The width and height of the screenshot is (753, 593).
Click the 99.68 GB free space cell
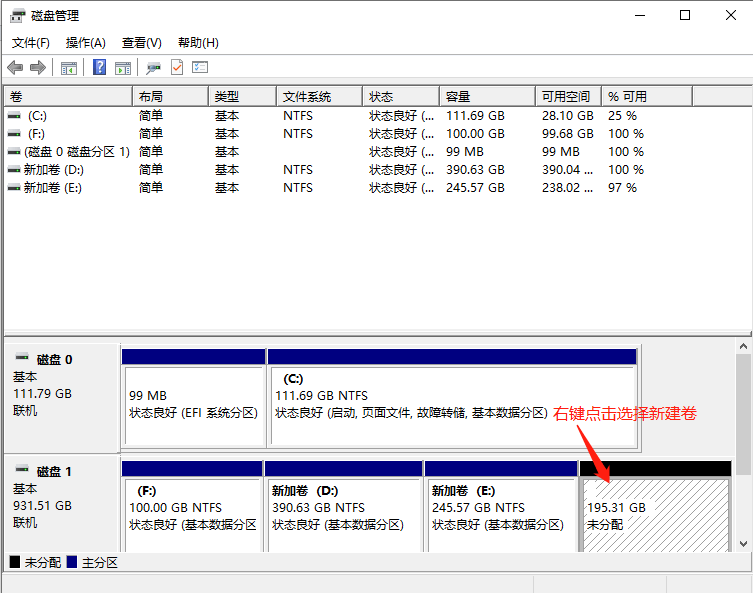(x=568, y=134)
